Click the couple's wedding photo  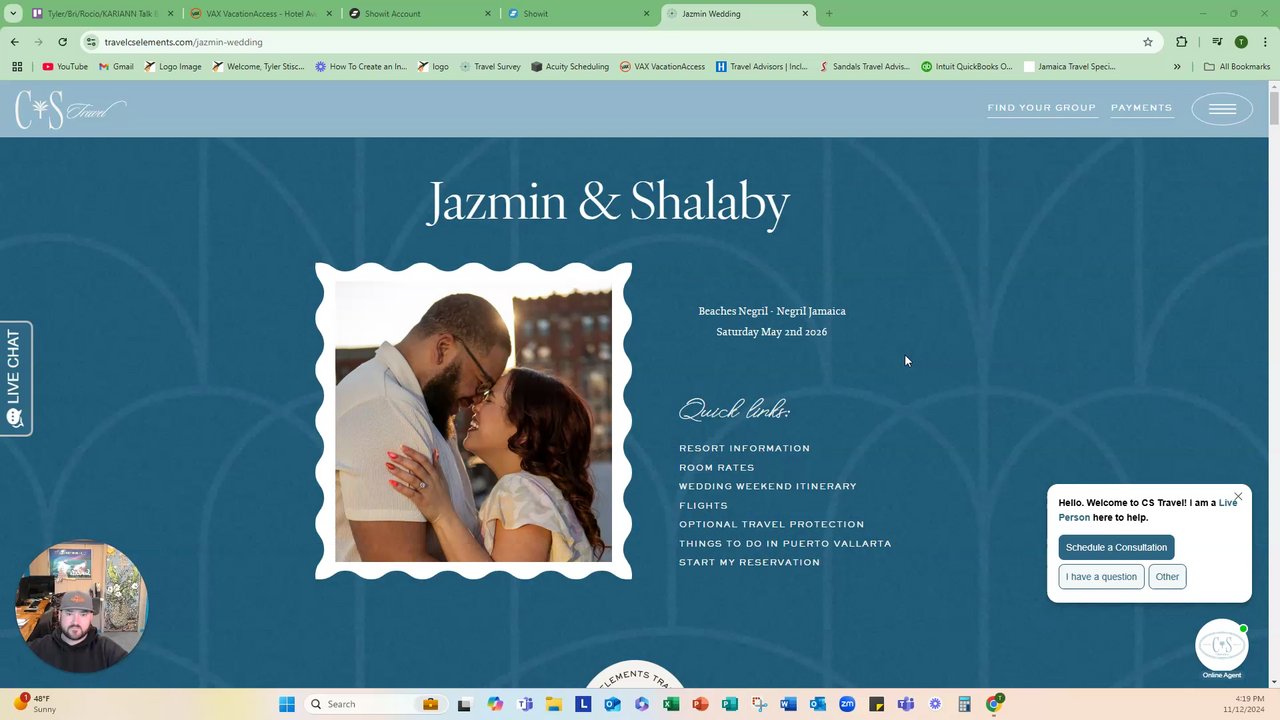473,421
